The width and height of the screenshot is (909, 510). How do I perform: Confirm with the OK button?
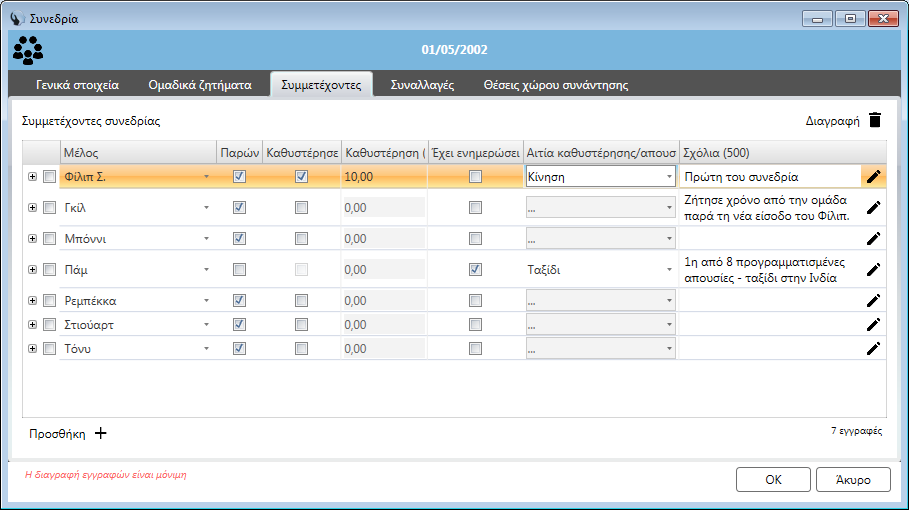(x=773, y=479)
